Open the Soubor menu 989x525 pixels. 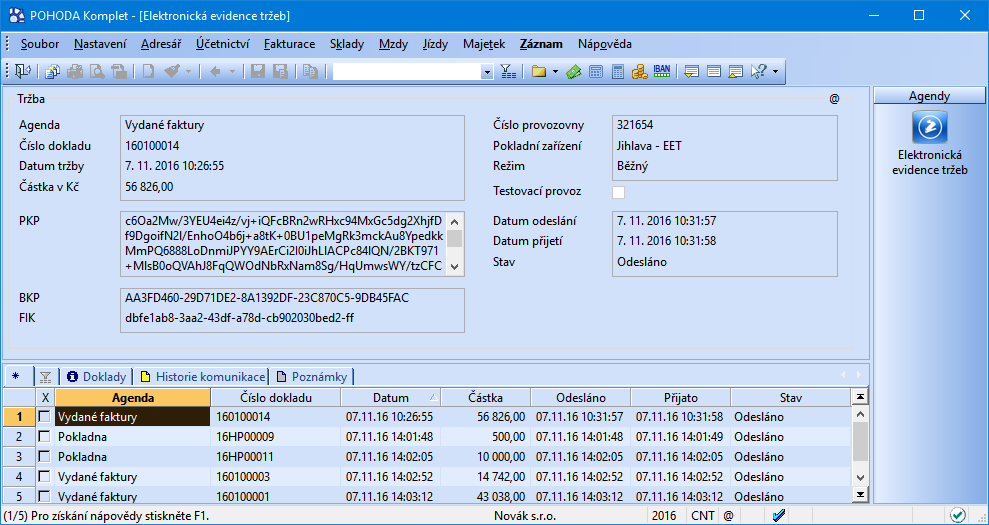pos(40,44)
